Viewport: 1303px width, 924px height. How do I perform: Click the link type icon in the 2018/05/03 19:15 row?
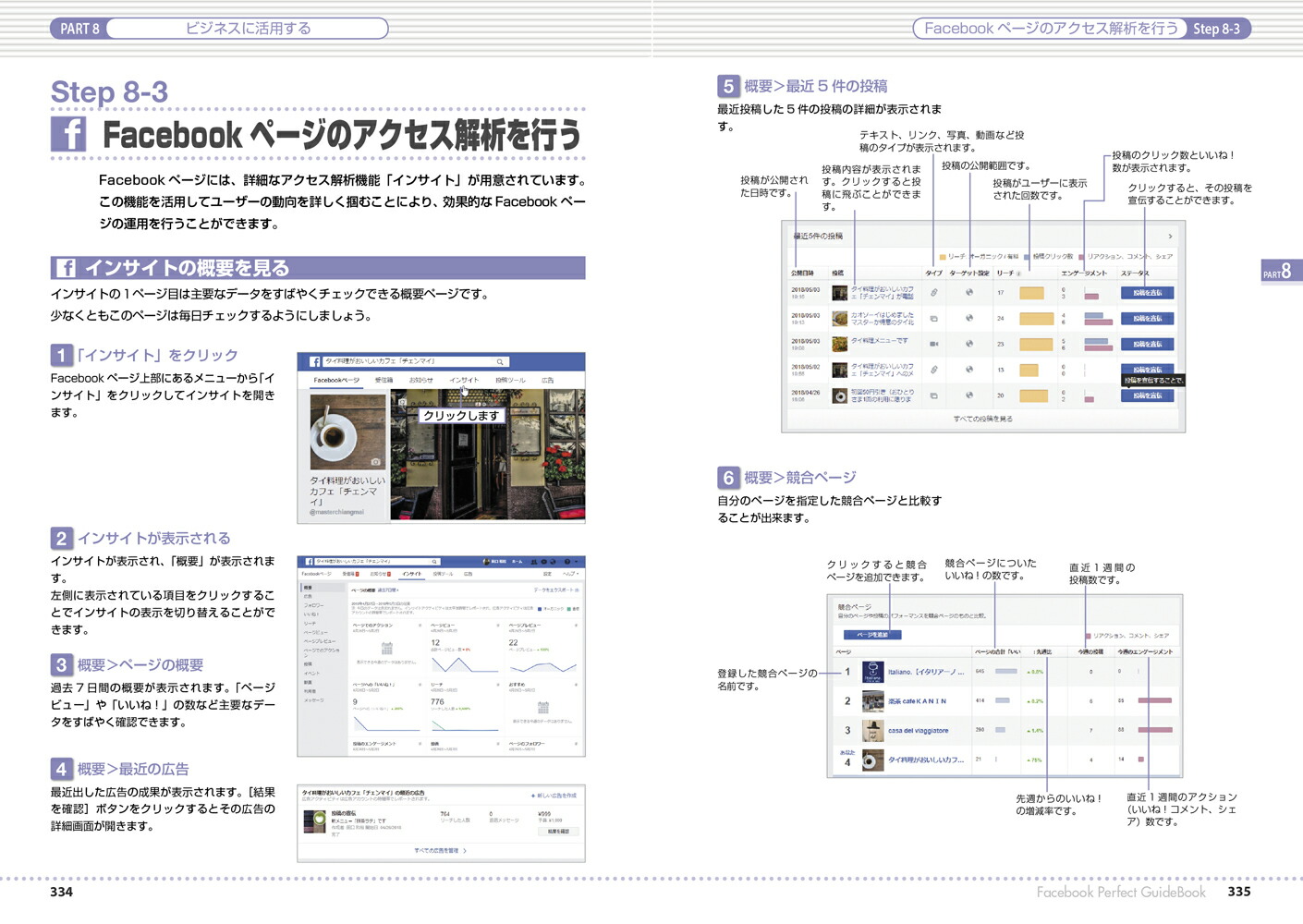933,292
